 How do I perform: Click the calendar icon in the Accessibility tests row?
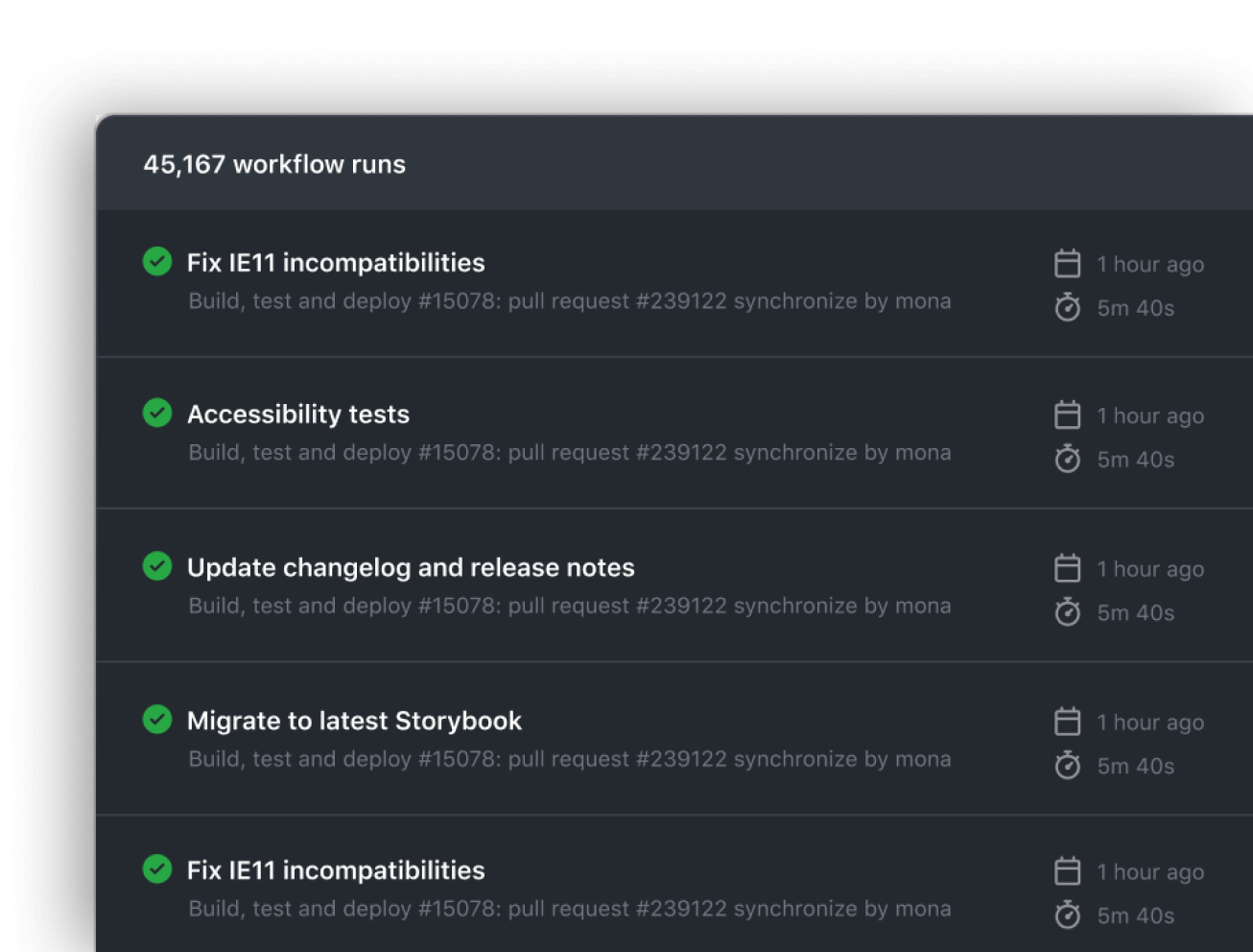[x=1067, y=415]
